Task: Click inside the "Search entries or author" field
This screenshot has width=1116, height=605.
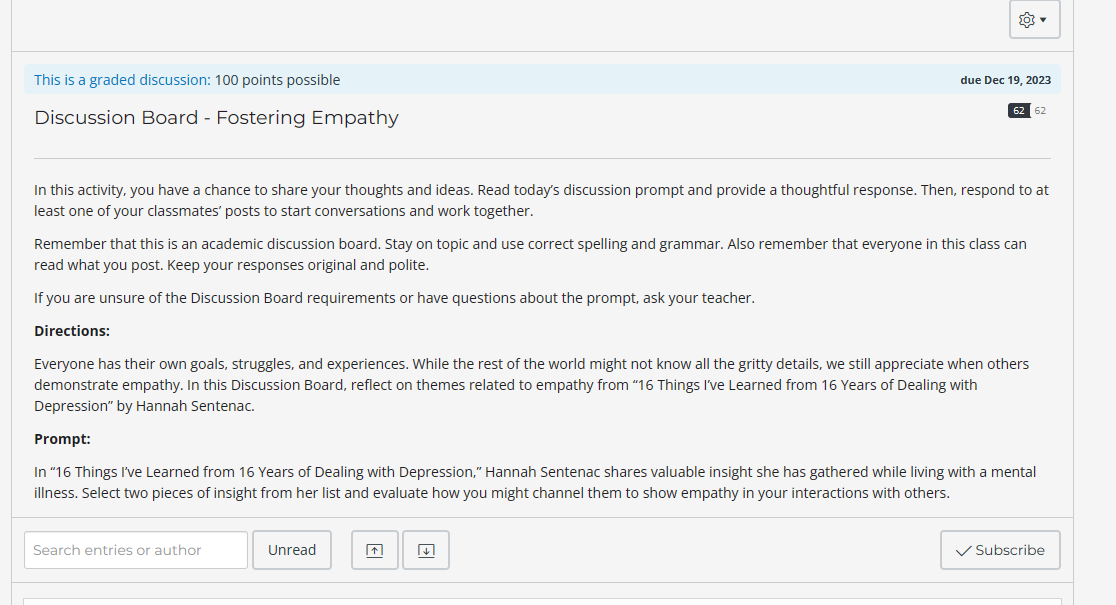Action: pos(135,549)
